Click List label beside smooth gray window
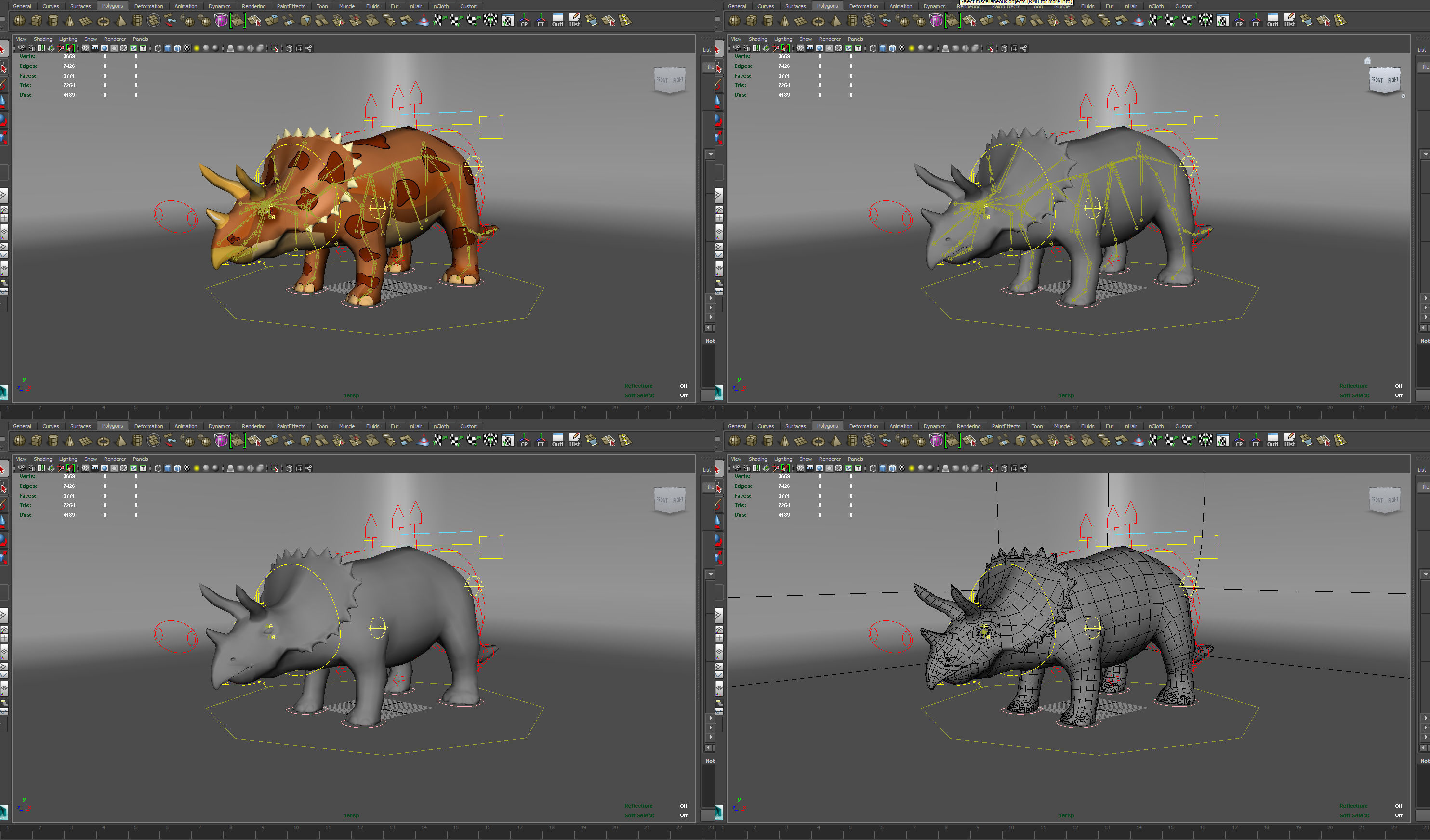This screenshot has width=1430, height=840. [706, 470]
